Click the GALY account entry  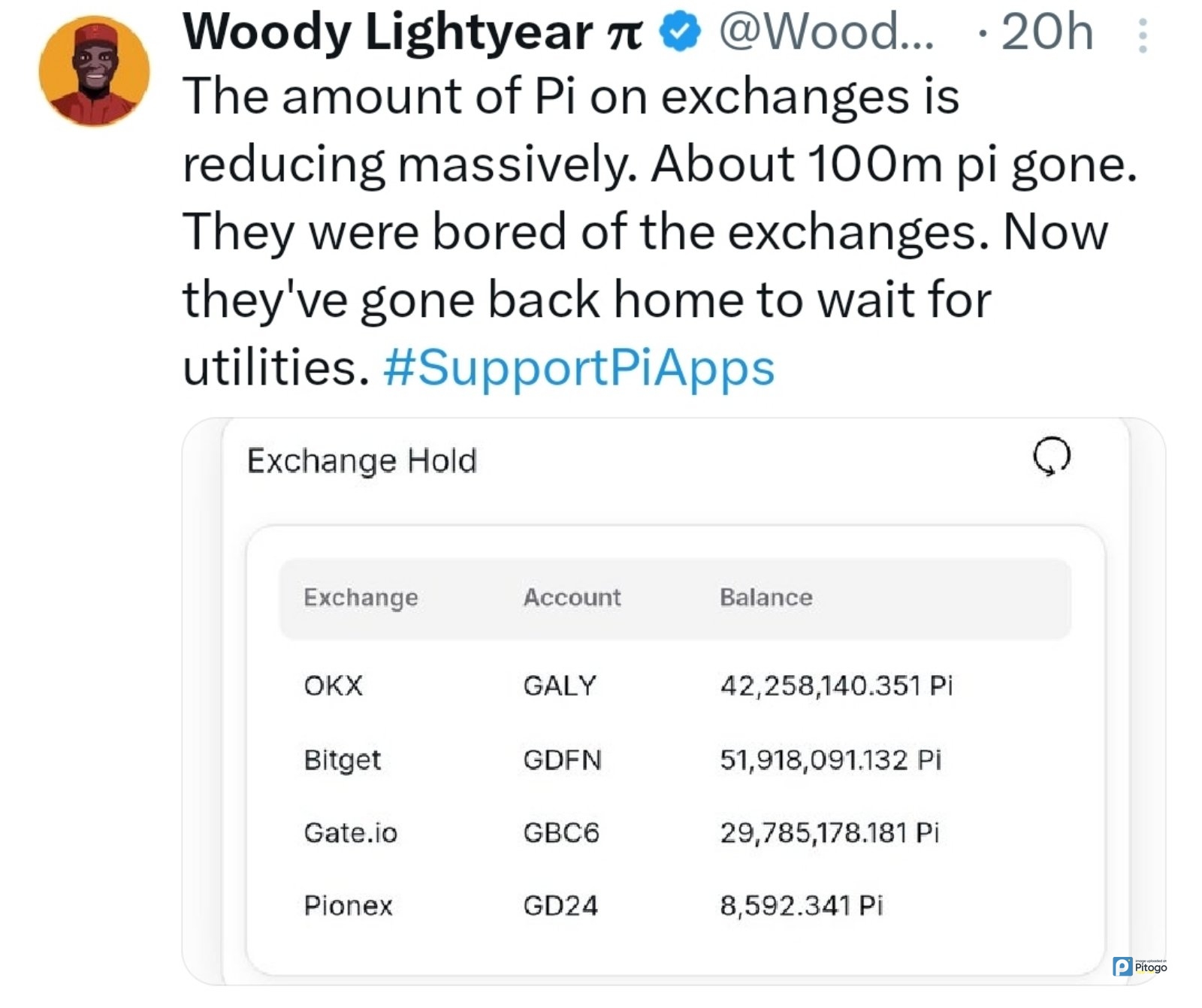click(560, 685)
